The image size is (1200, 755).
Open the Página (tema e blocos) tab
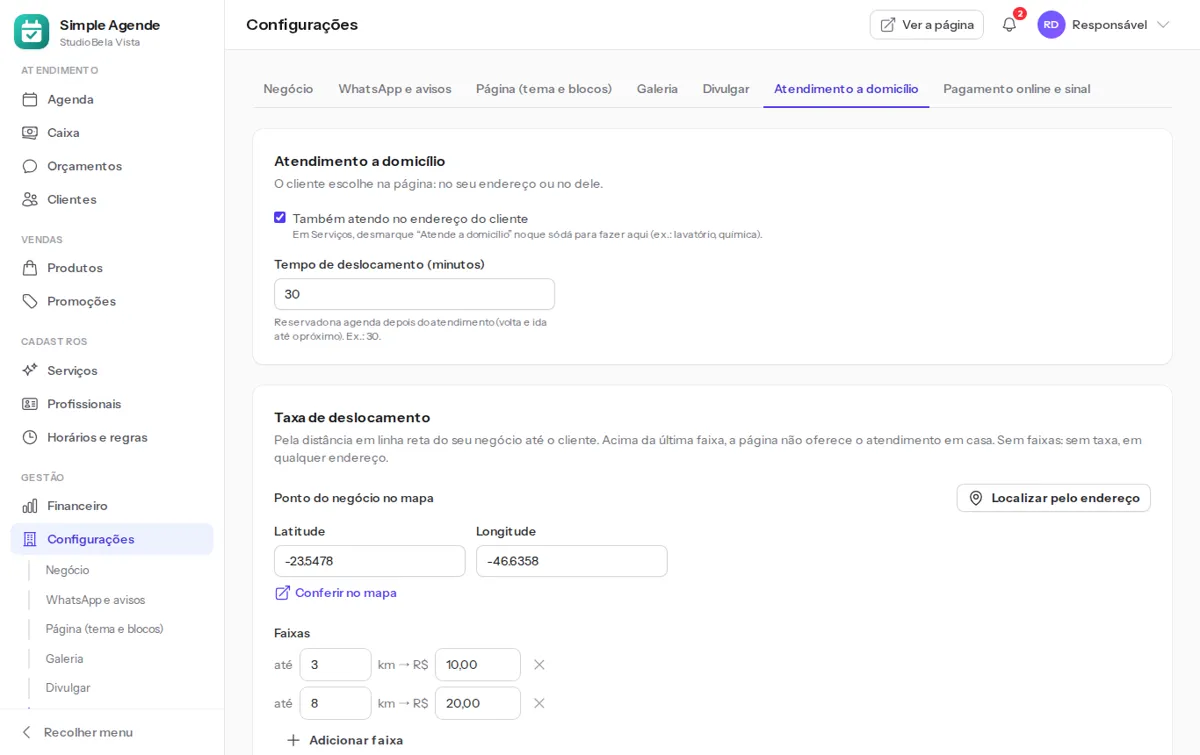pyautogui.click(x=544, y=89)
